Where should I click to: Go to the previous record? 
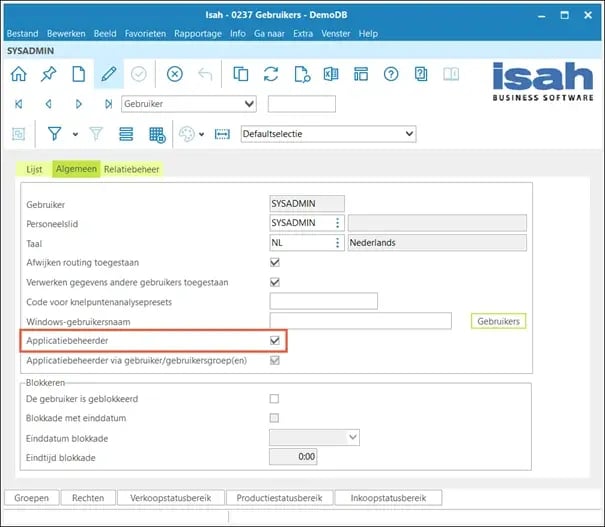[49, 104]
